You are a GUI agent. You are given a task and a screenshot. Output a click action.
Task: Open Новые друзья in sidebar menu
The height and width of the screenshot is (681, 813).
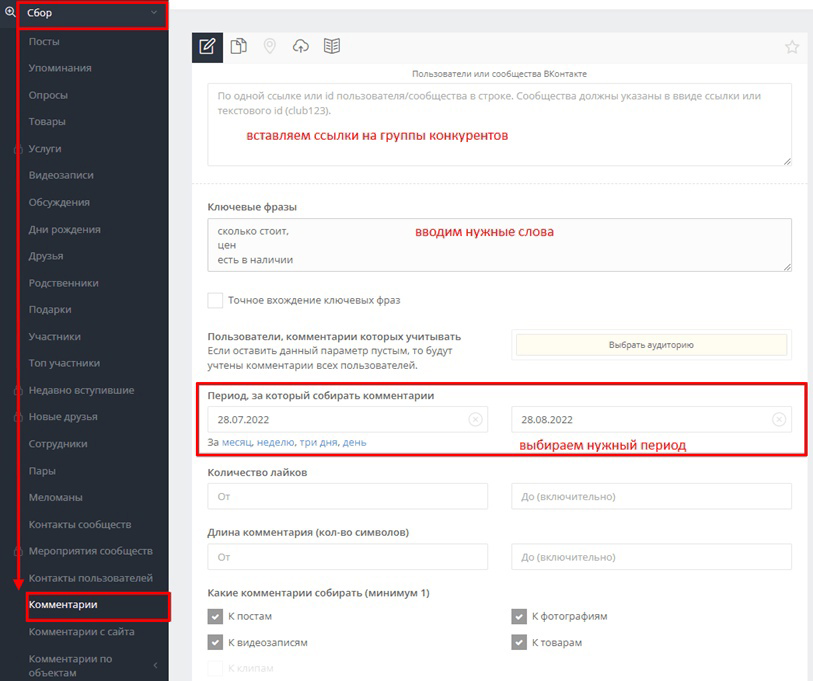coord(63,416)
